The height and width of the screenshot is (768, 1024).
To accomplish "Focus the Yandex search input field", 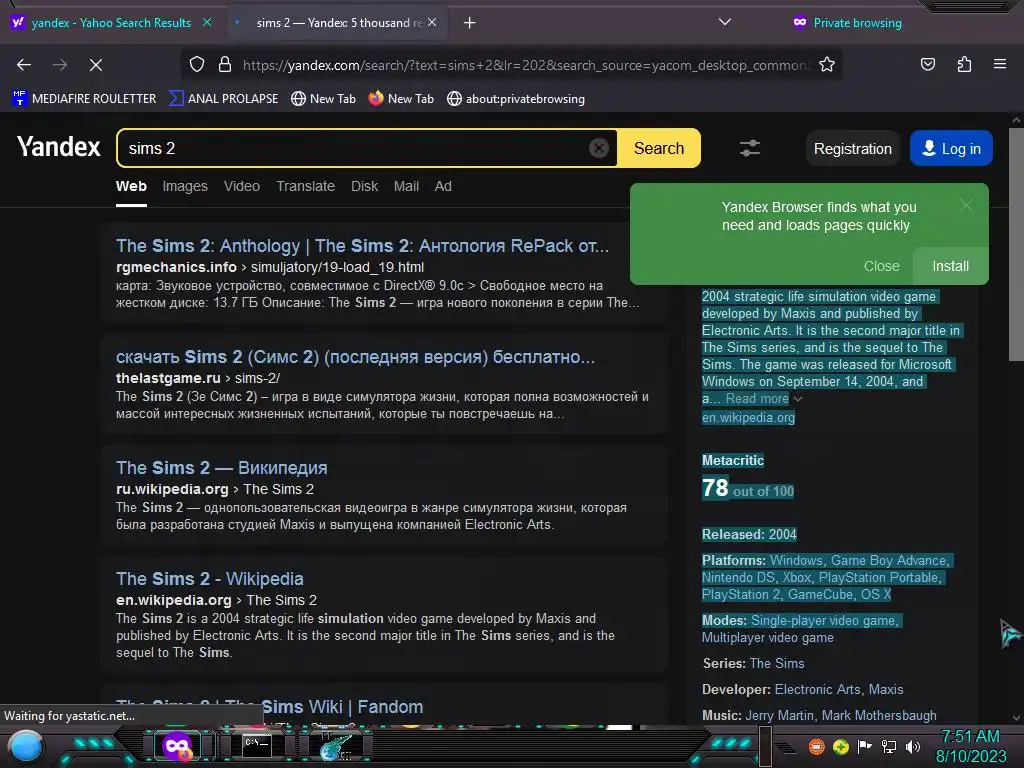I will click(x=356, y=148).
